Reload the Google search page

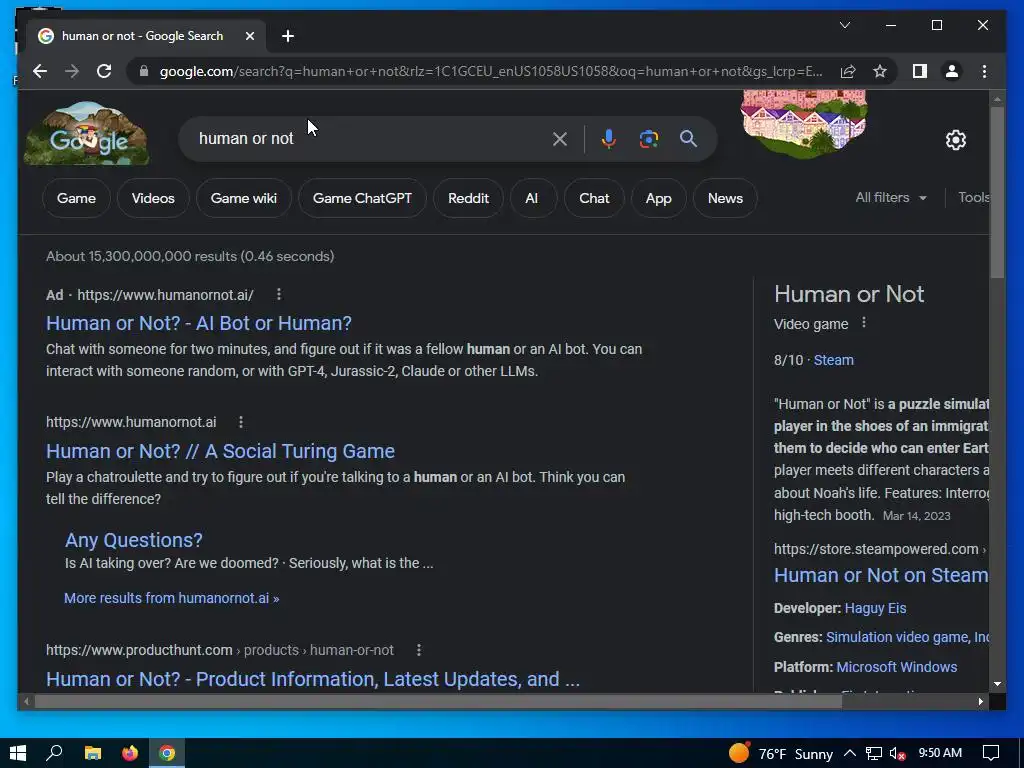104,71
